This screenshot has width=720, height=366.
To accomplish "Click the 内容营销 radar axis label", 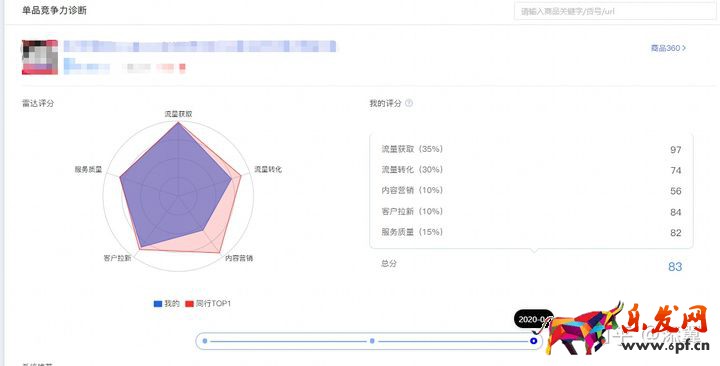I will [x=239, y=258].
